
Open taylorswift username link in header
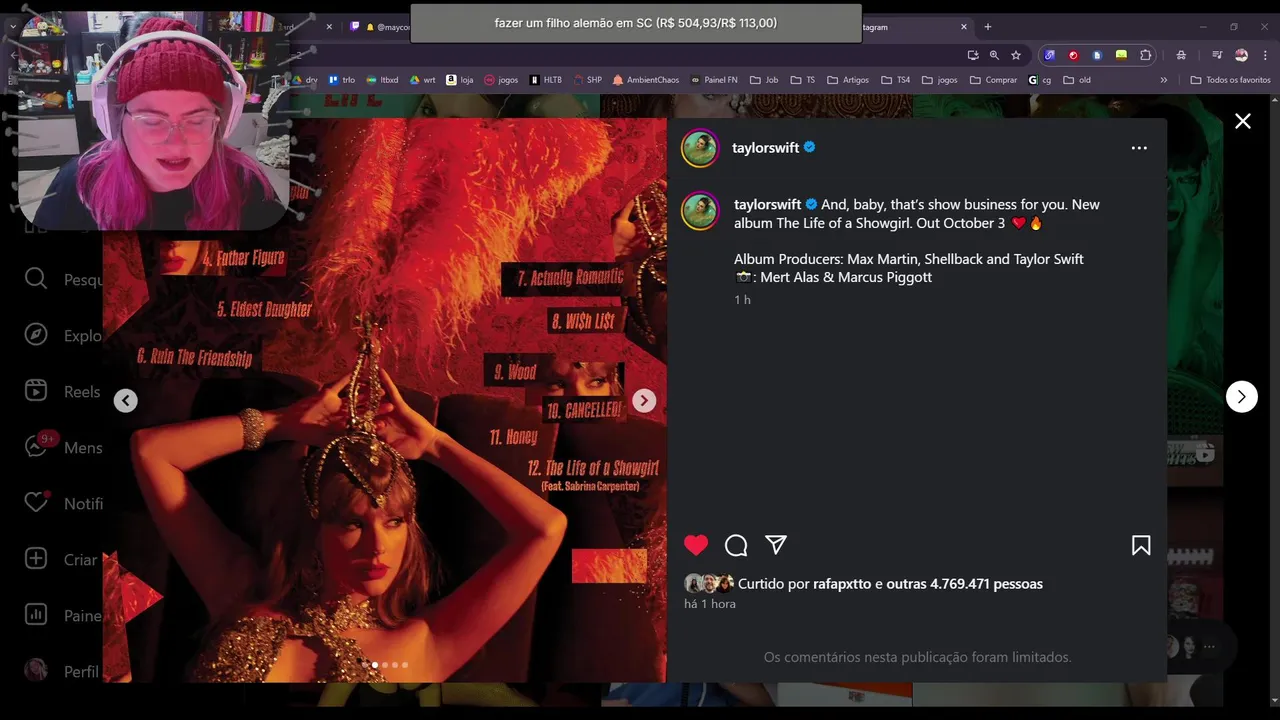[x=765, y=147]
